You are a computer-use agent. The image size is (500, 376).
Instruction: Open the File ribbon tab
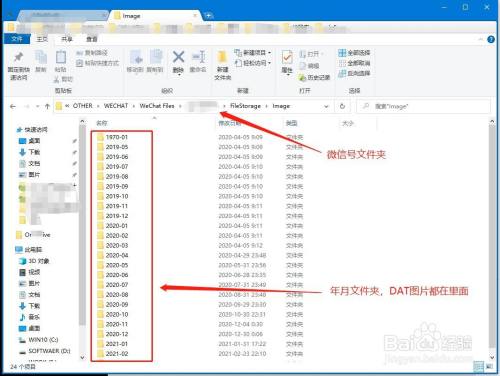(x=17, y=39)
